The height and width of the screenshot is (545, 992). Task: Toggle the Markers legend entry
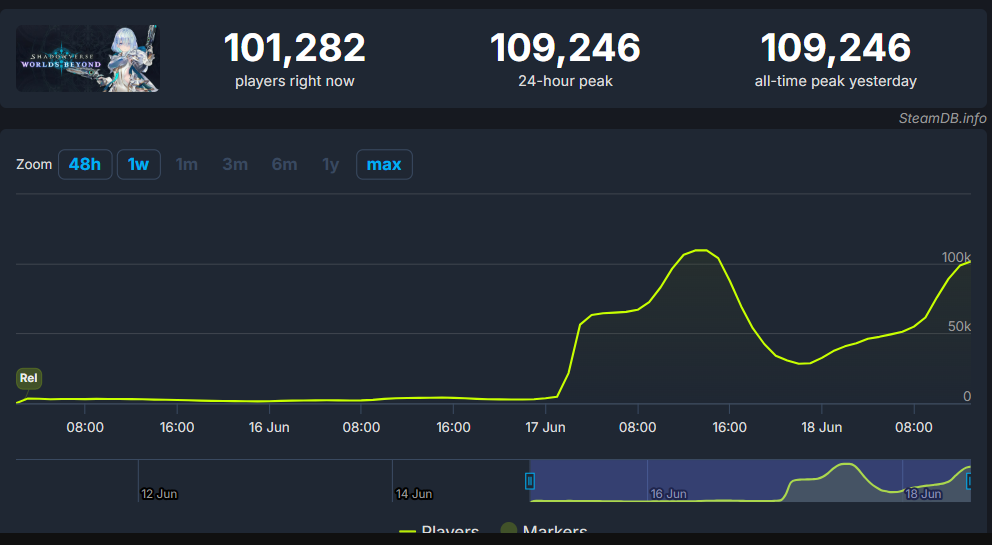click(544, 531)
